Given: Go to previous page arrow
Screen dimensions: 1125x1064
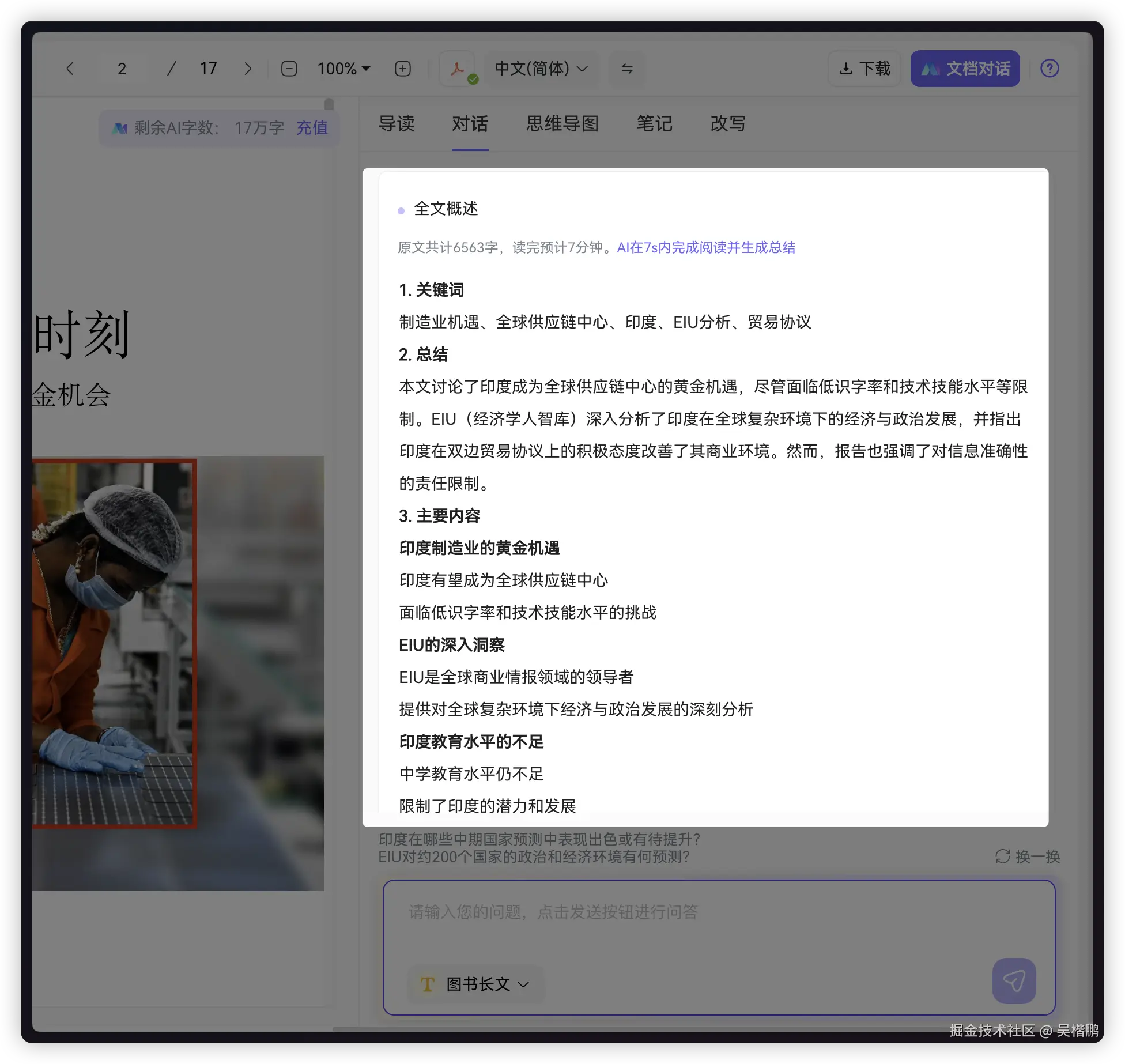Looking at the screenshot, I should (x=70, y=69).
